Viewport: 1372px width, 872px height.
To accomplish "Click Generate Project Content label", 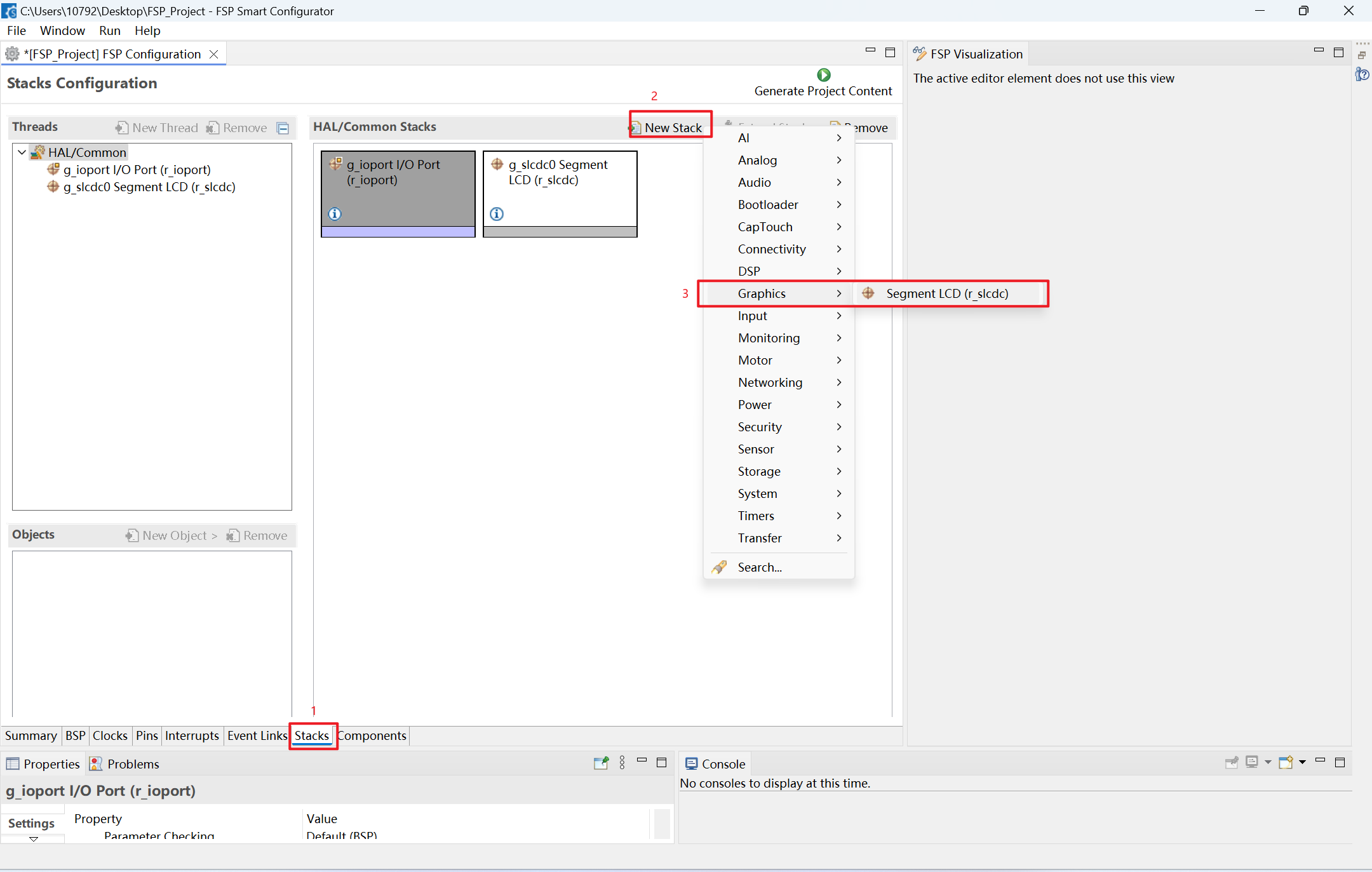I will [823, 91].
